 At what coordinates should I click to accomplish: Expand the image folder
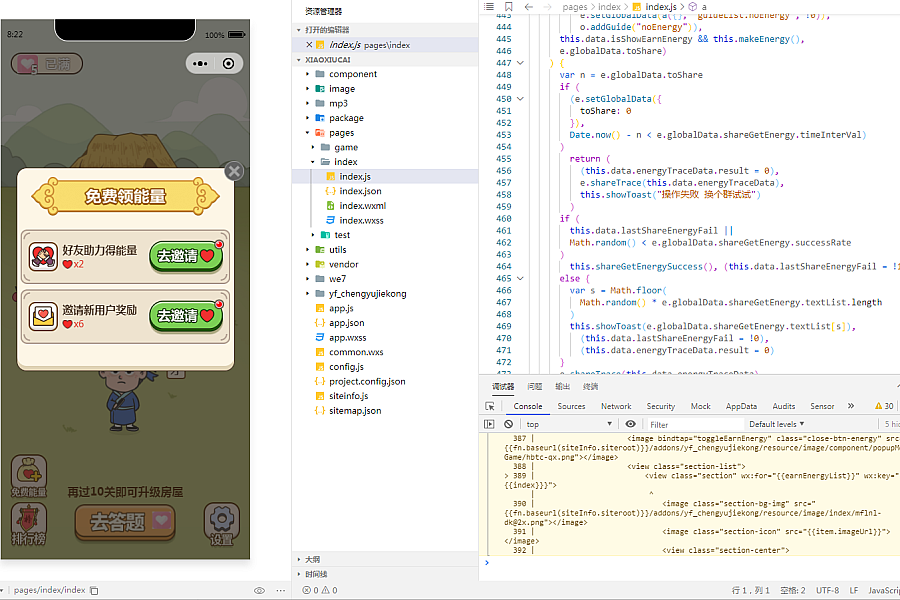[x=308, y=88]
